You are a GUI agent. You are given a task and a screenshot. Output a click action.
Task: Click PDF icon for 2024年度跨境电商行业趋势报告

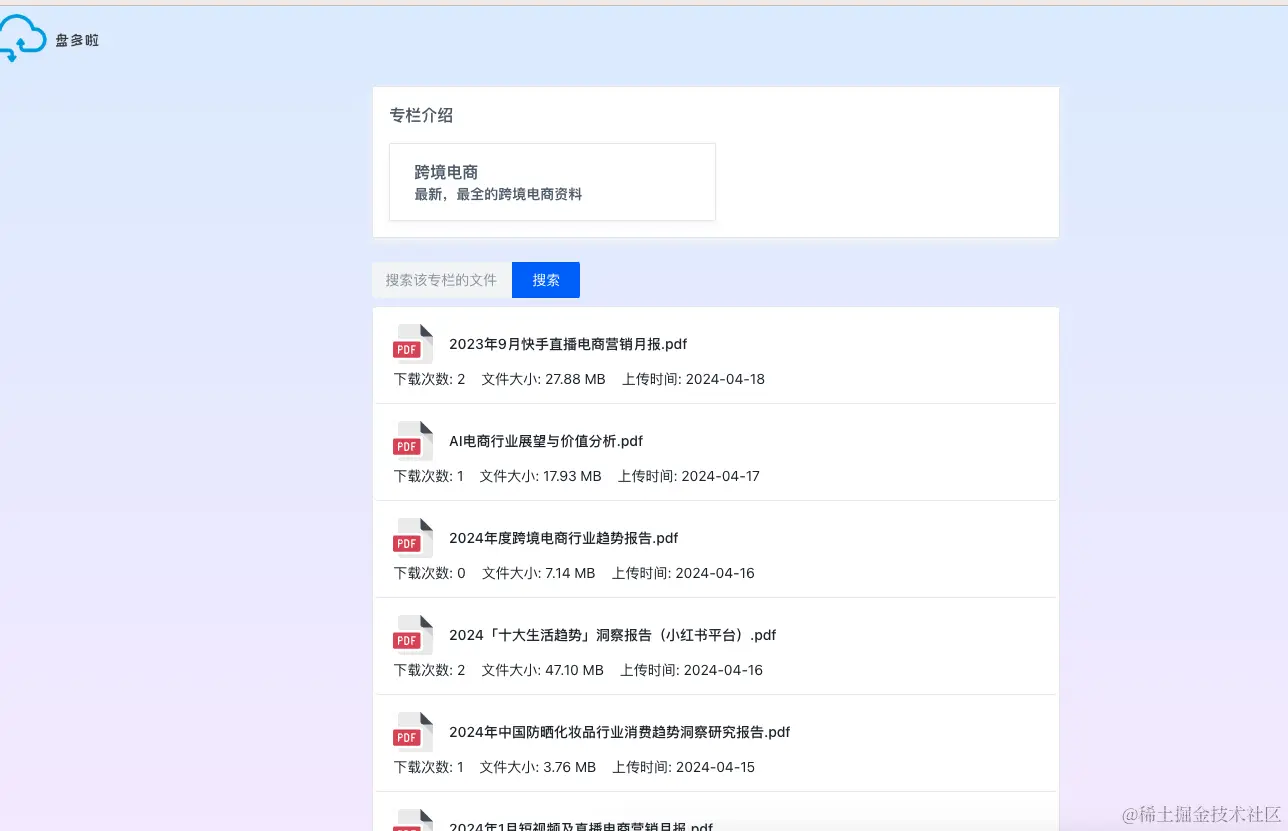(413, 538)
